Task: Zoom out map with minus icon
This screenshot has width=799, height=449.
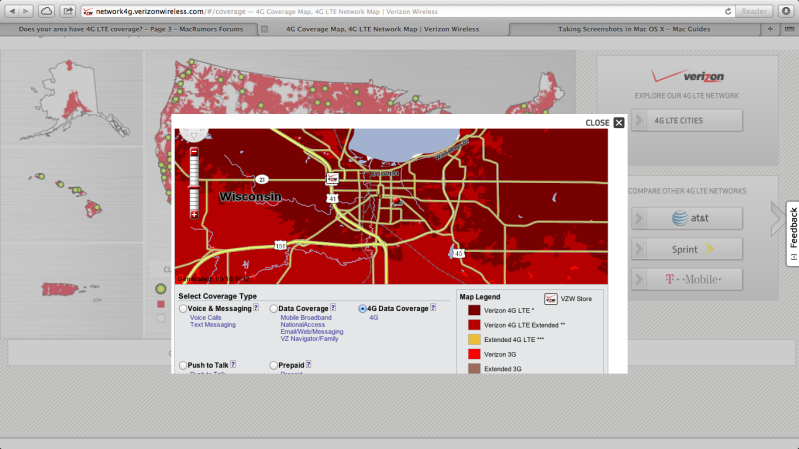Action: tap(194, 152)
